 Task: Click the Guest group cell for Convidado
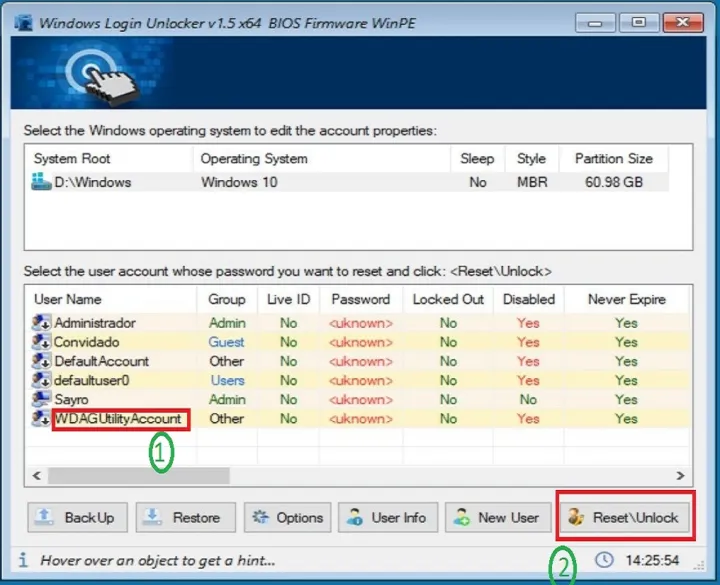pos(226,342)
